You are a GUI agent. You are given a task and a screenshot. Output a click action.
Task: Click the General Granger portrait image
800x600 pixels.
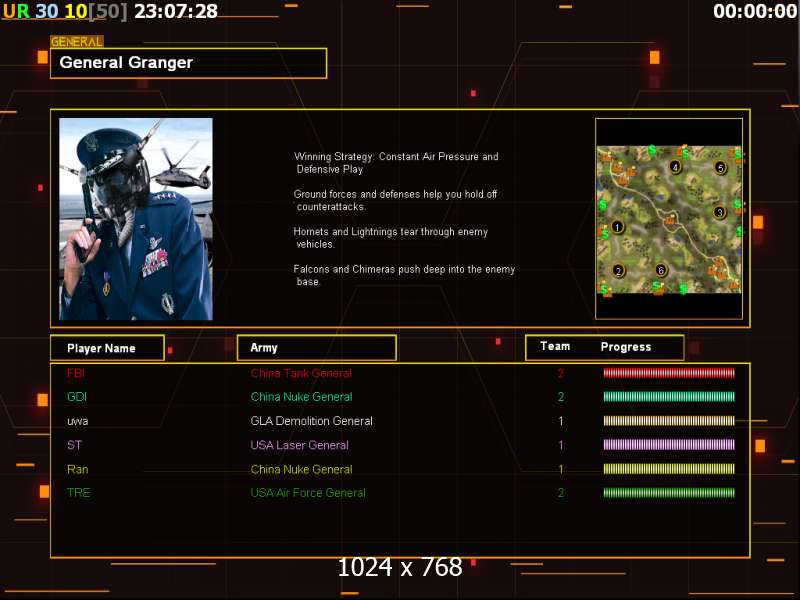(136, 219)
